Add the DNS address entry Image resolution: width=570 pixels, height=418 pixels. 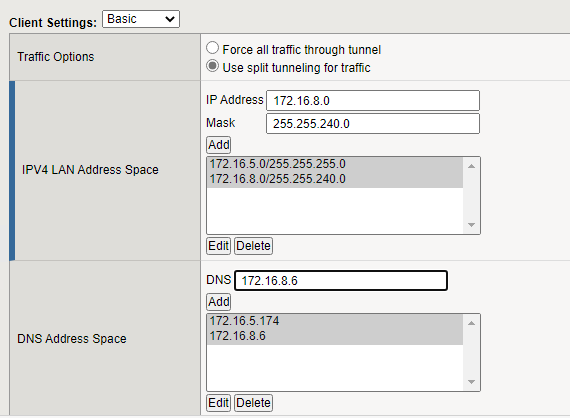[218, 302]
